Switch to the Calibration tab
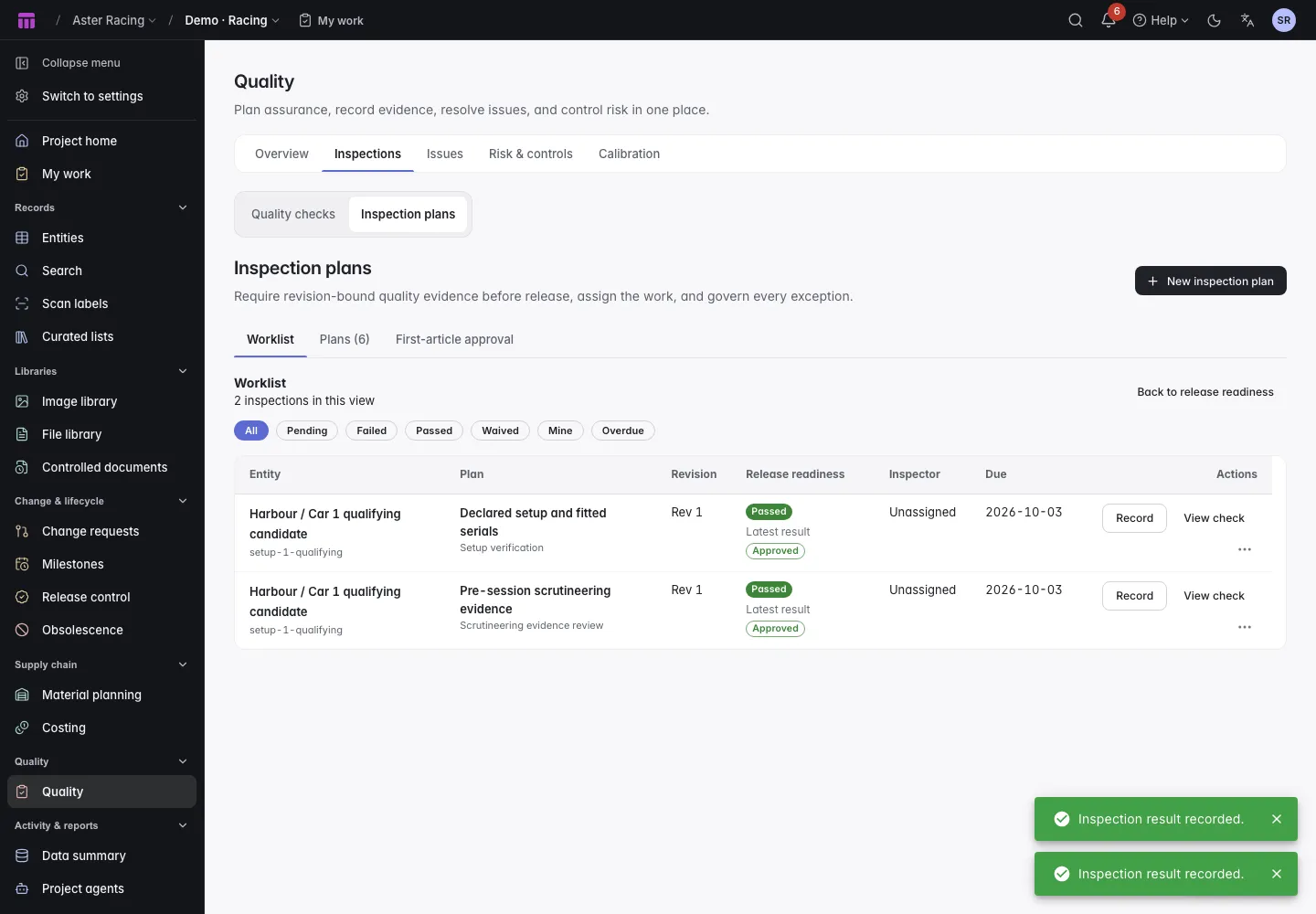 [629, 154]
